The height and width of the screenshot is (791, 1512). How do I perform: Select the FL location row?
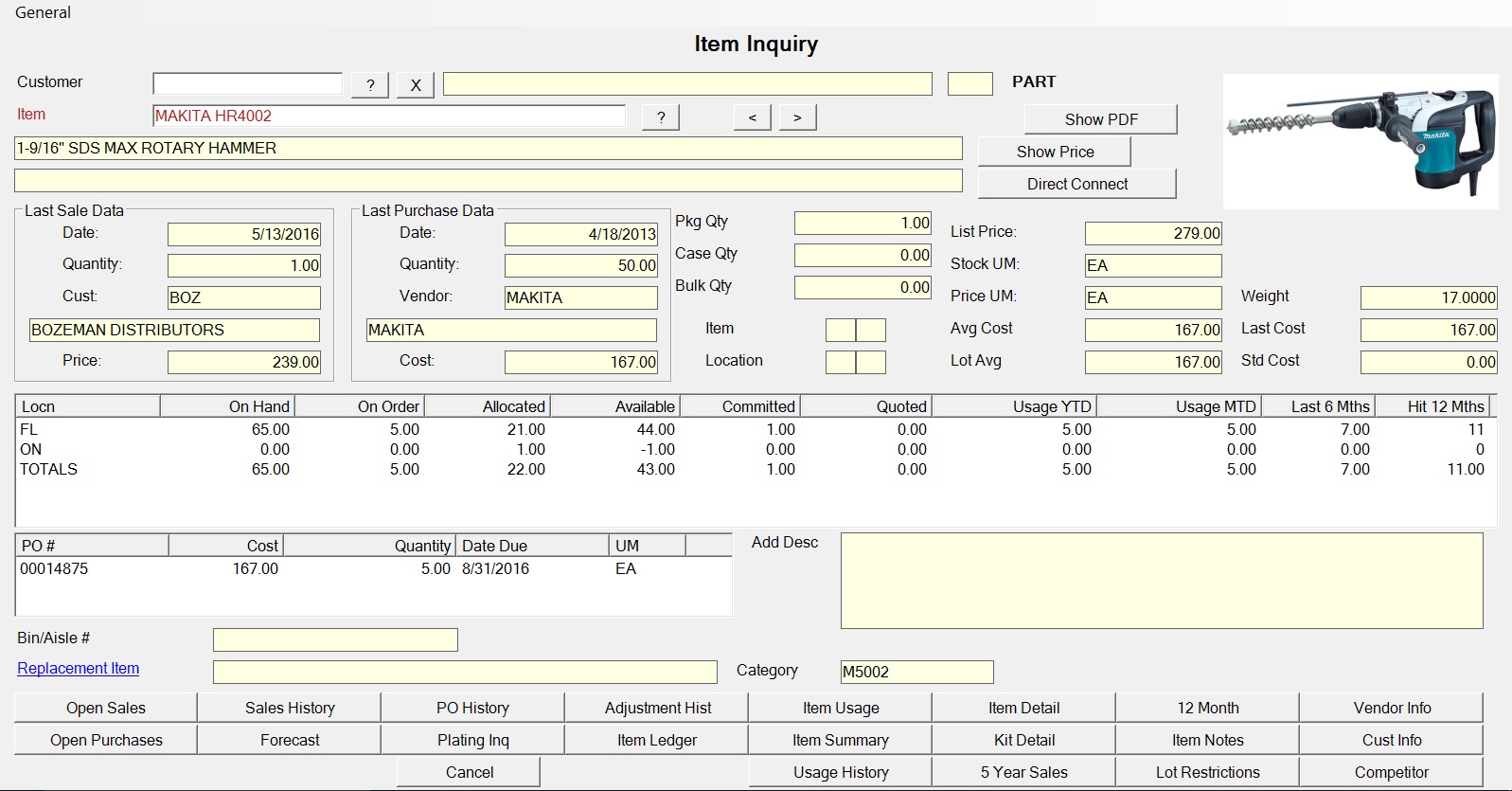pyautogui.click(x=755, y=429)
